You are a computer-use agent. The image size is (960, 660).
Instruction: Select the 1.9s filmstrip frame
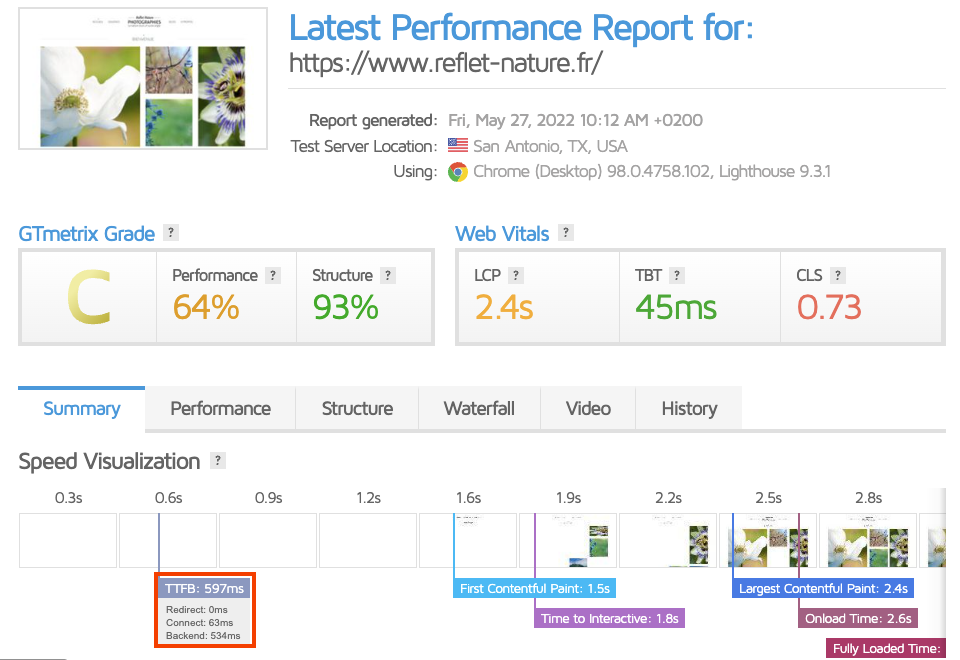tap(568, 541)
